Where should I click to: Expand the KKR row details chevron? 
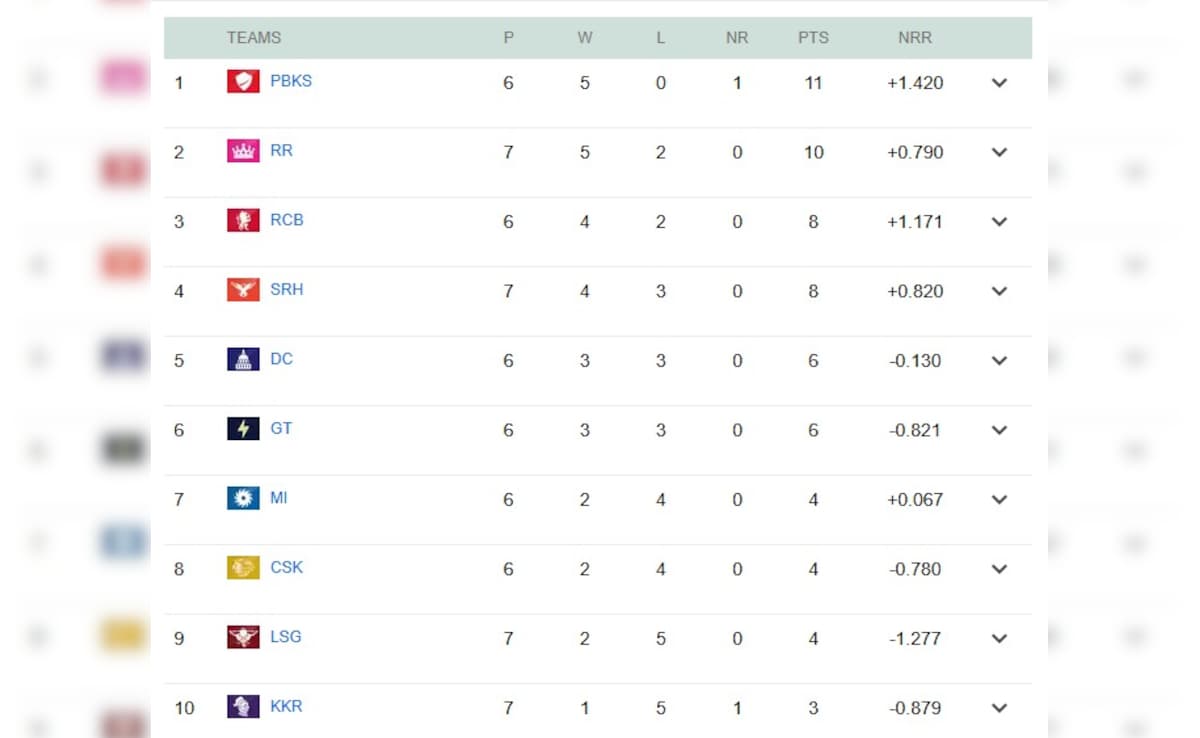click(x=999, y=708)
